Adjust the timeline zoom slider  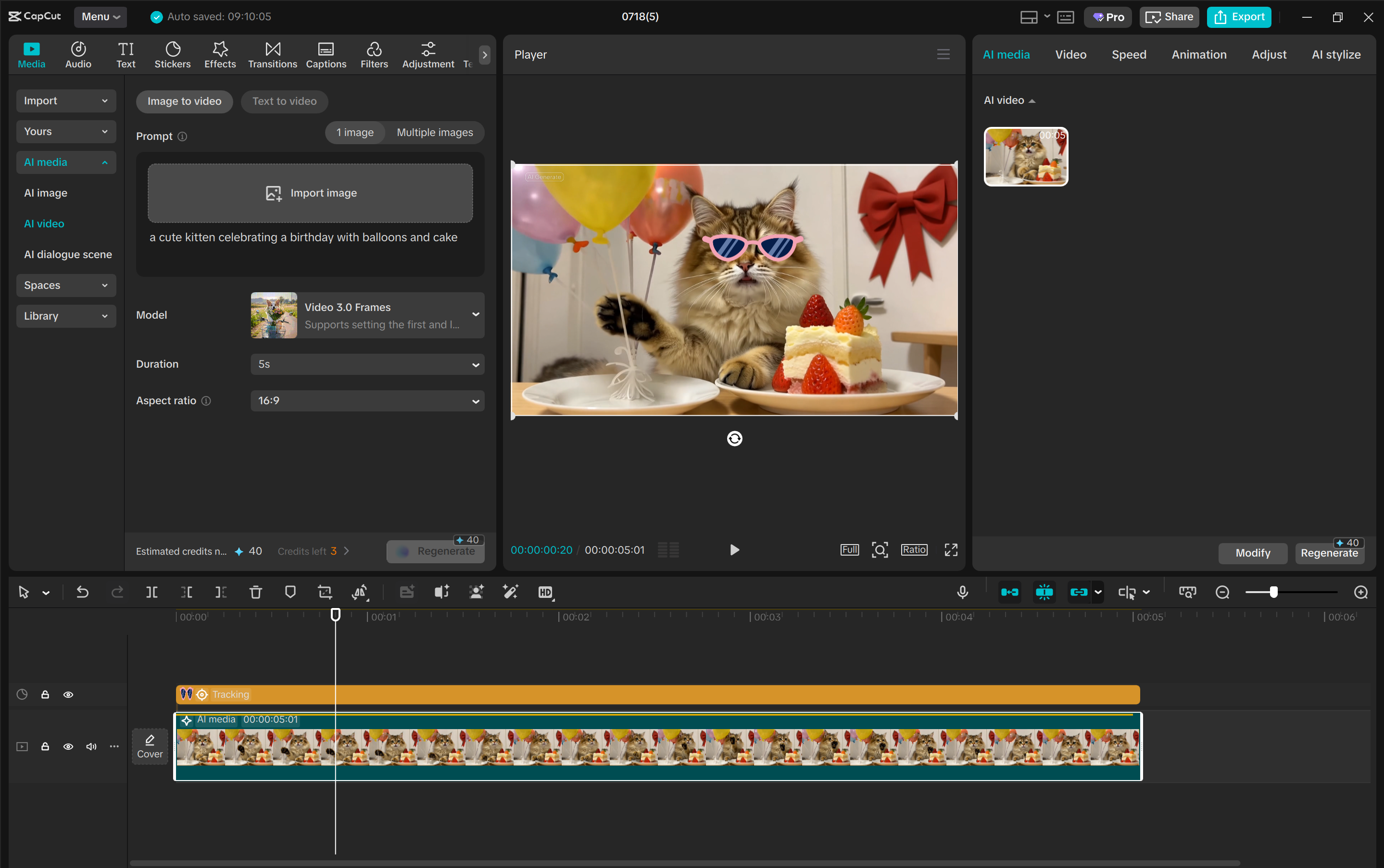1274,592
